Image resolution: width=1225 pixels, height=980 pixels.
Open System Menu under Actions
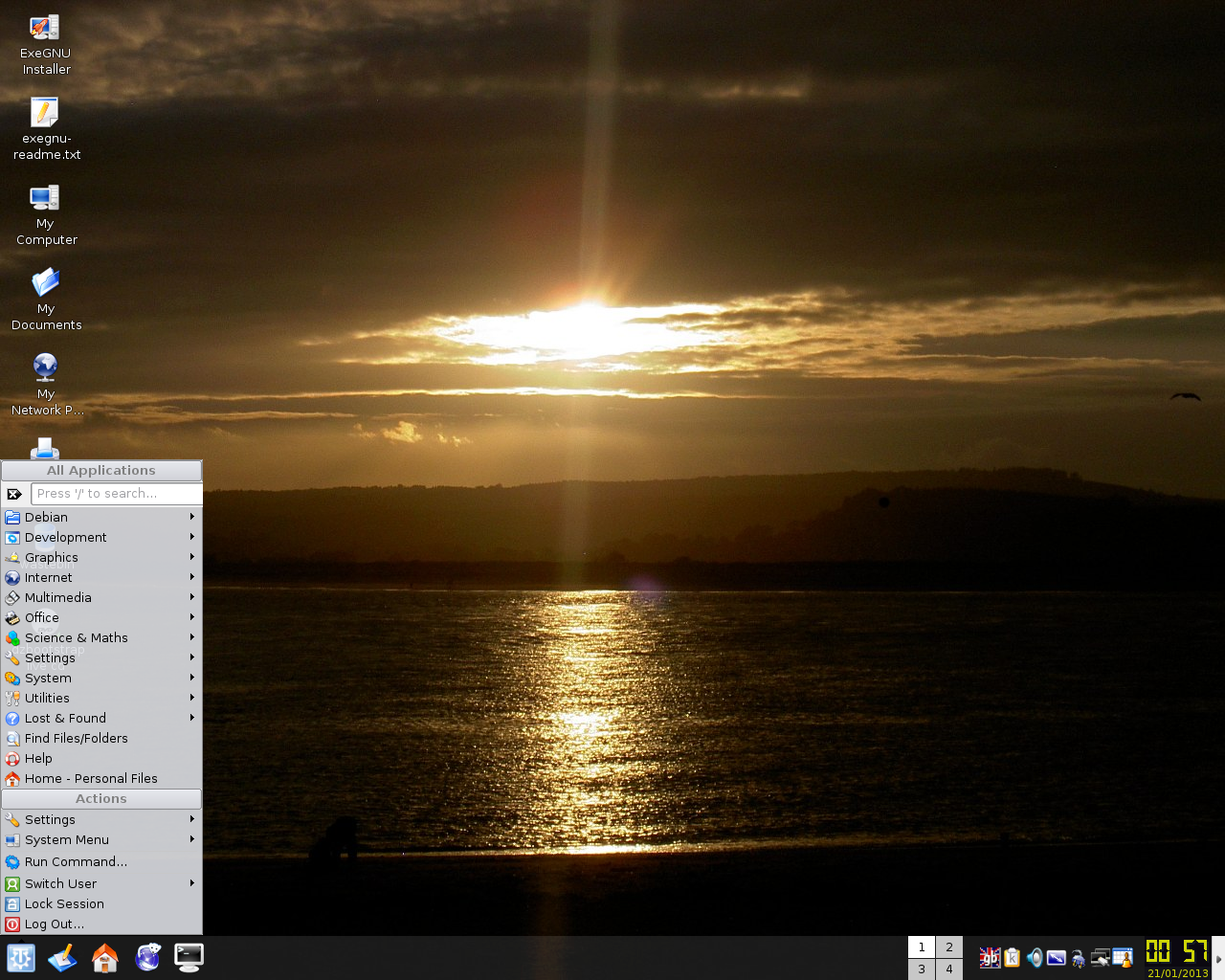(101, 839)
